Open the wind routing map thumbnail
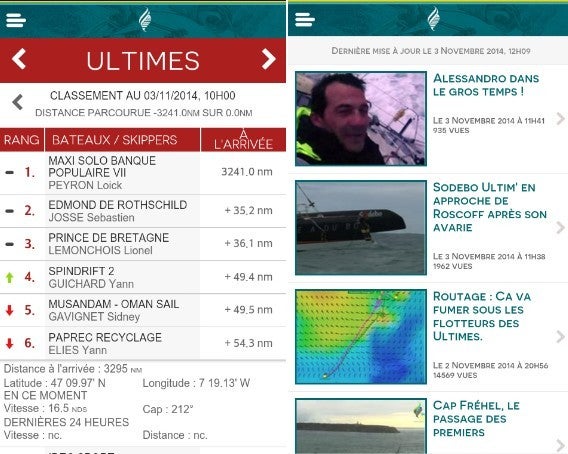 click(361, 337)
